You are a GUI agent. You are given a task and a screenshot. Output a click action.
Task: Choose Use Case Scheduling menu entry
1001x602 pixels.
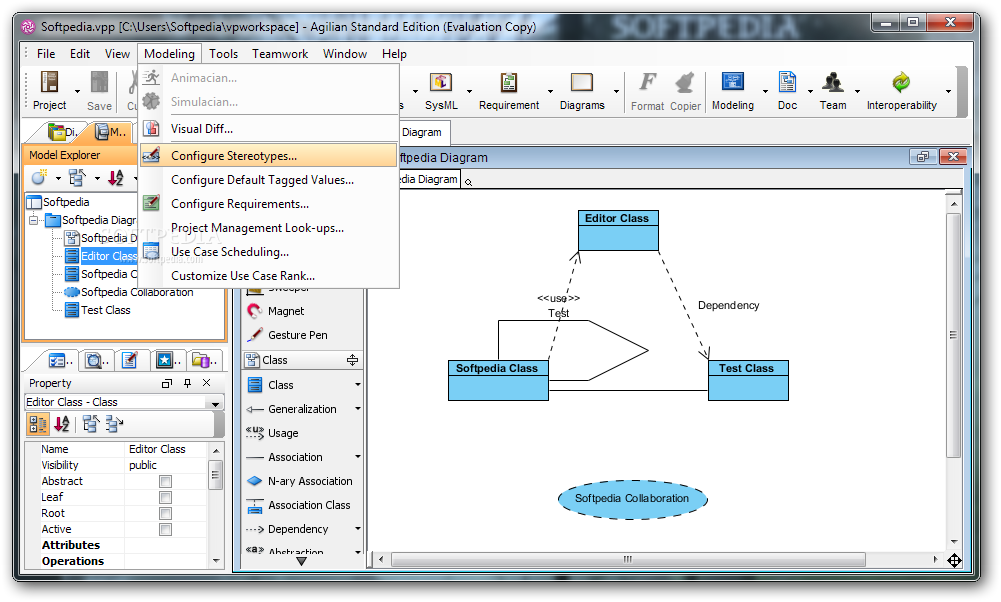[269, 252]
